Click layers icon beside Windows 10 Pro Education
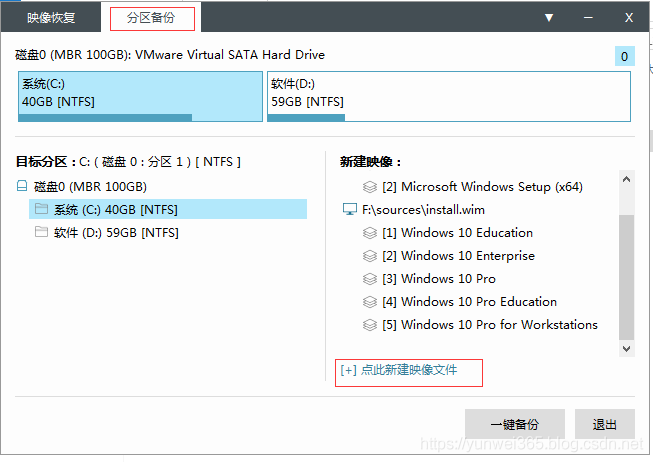Image resolution: width=653 pixels, height=462 pixels. [369, 301]
